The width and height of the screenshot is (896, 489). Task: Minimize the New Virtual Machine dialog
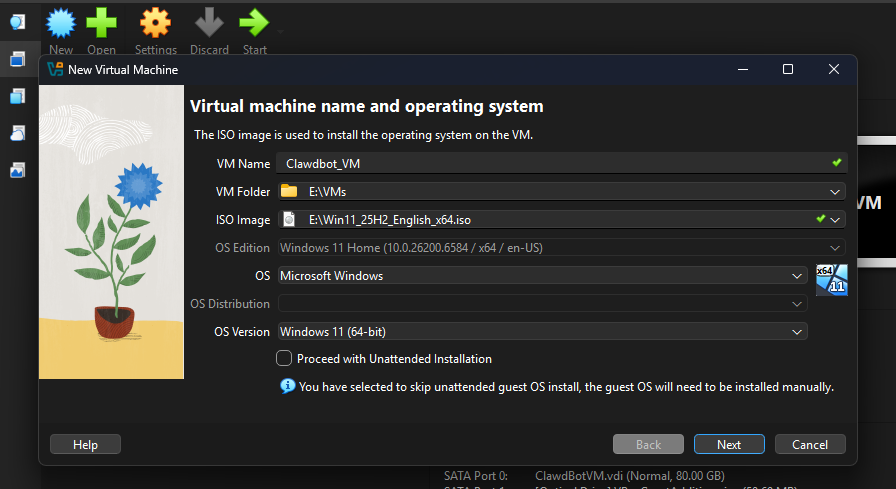click(743, 69)
